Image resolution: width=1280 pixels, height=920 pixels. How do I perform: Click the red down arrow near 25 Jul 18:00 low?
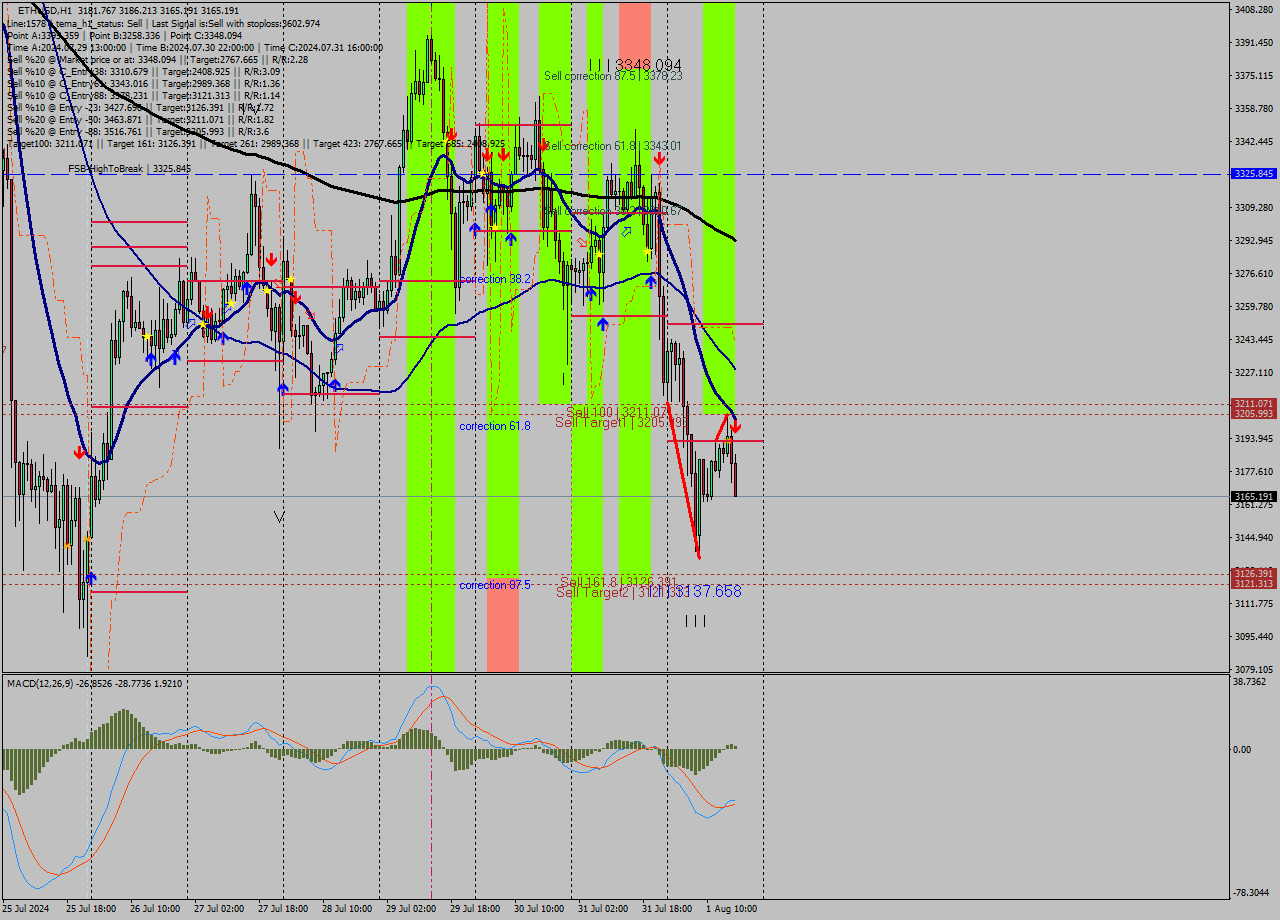coord(79,452)
